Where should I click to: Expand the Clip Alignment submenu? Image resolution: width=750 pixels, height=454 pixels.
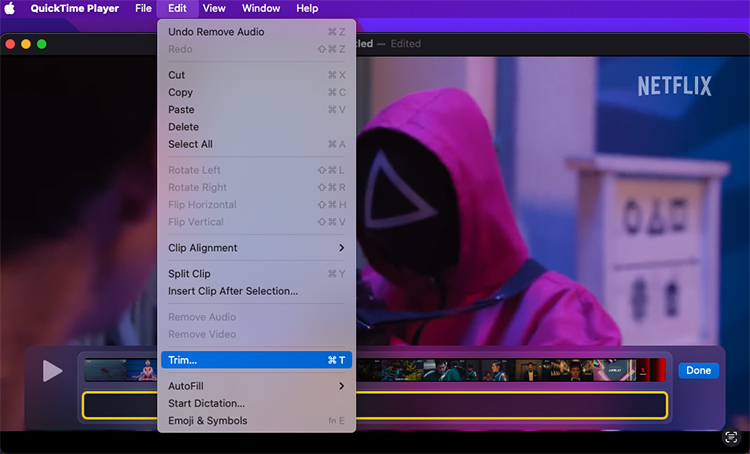point(256,247)
